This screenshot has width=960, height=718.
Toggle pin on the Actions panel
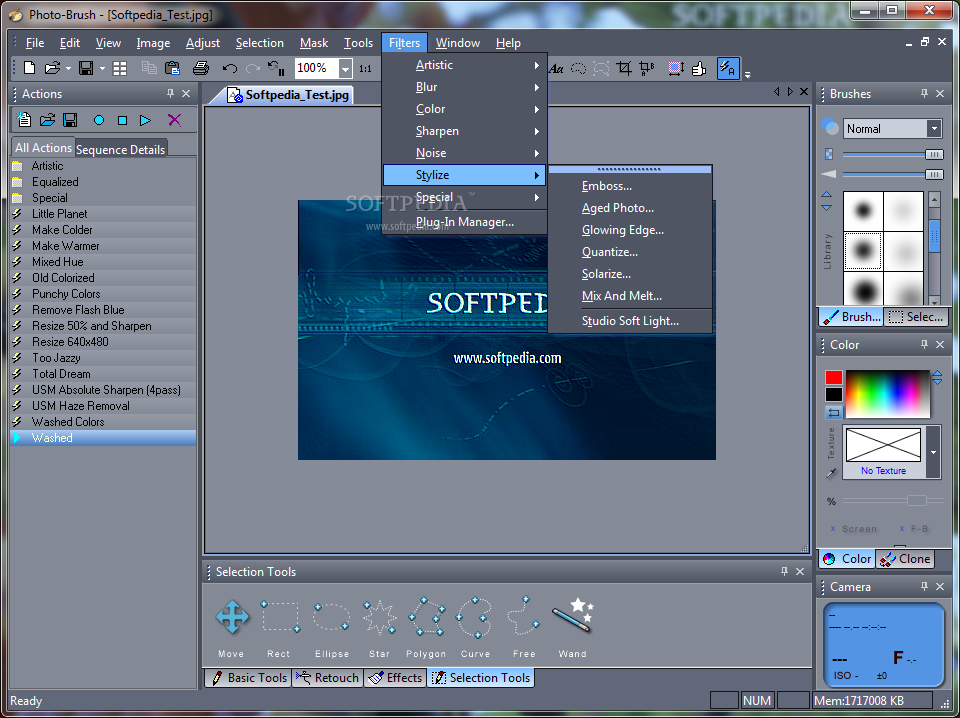click(171, 94)
